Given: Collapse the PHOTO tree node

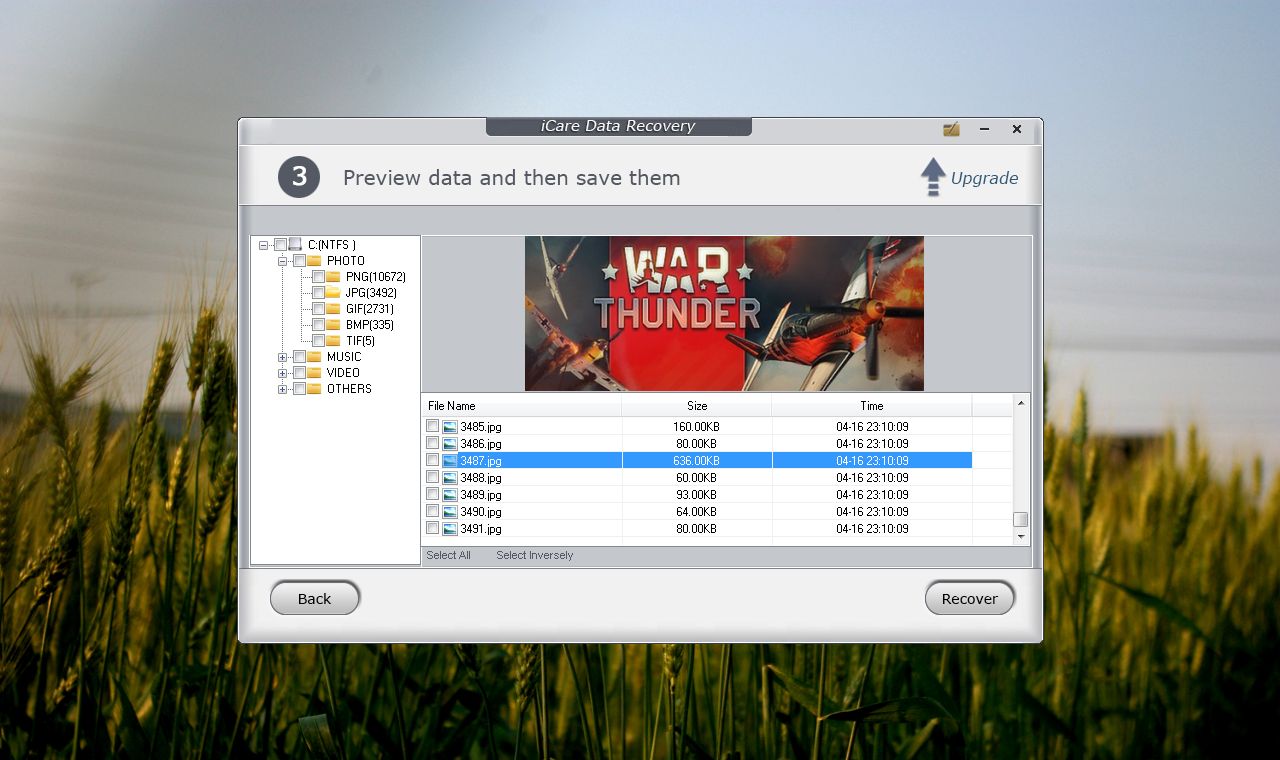Looking at the screenshot, I should (x=283, y=261).
